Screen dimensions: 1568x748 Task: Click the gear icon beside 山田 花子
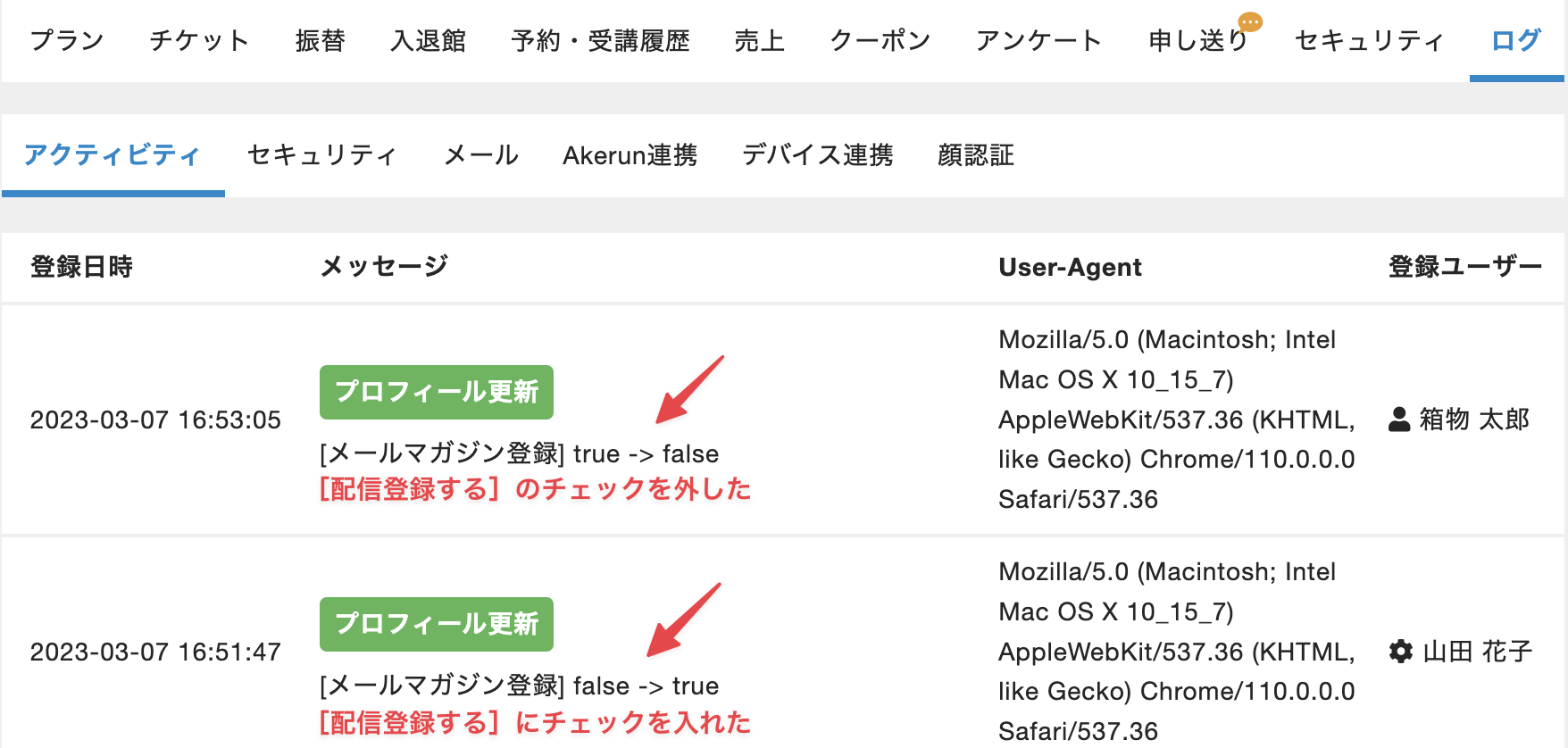click(x=1401, y=652)
